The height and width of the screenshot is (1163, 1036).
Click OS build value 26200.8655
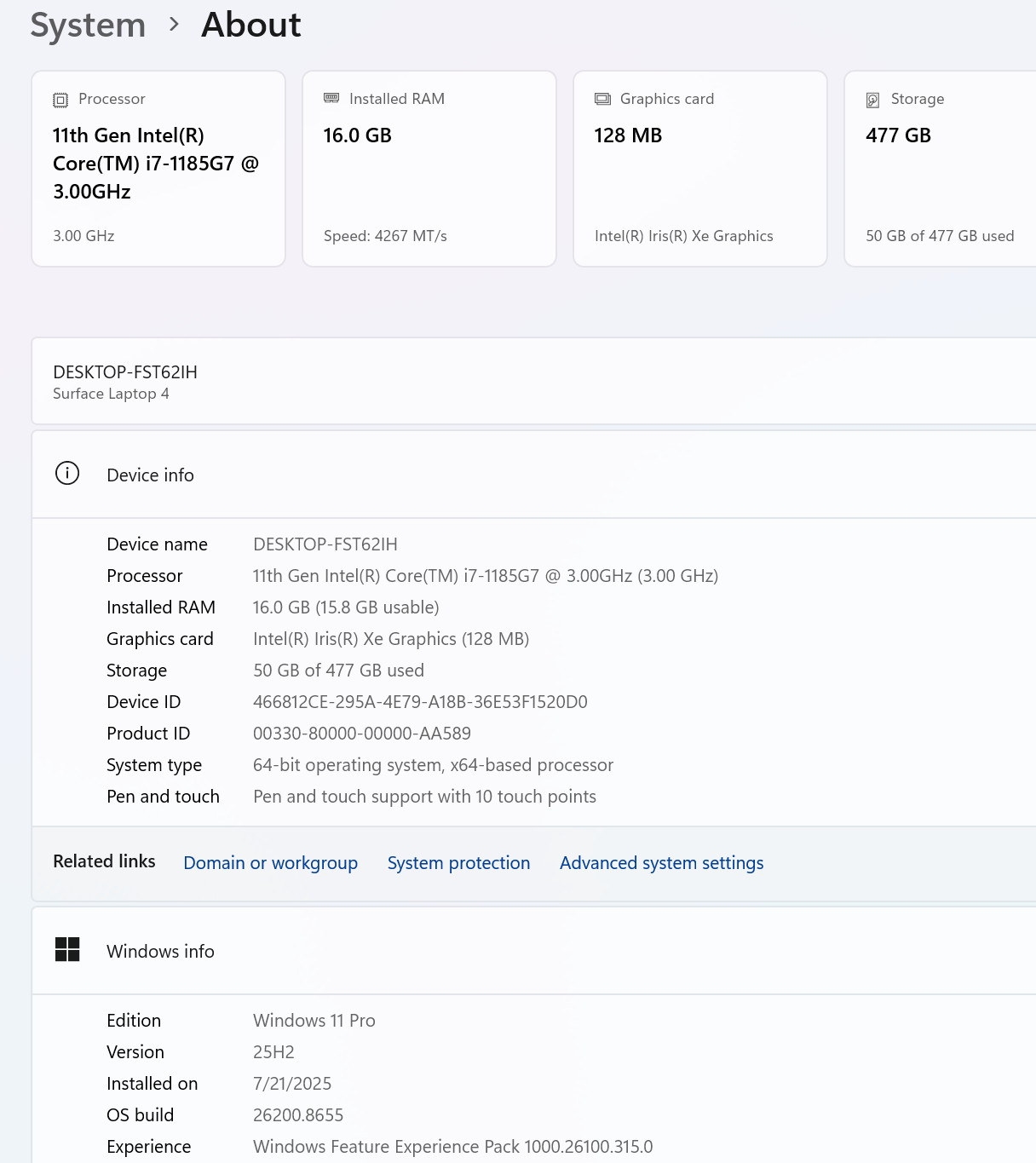click(298, 1115)
